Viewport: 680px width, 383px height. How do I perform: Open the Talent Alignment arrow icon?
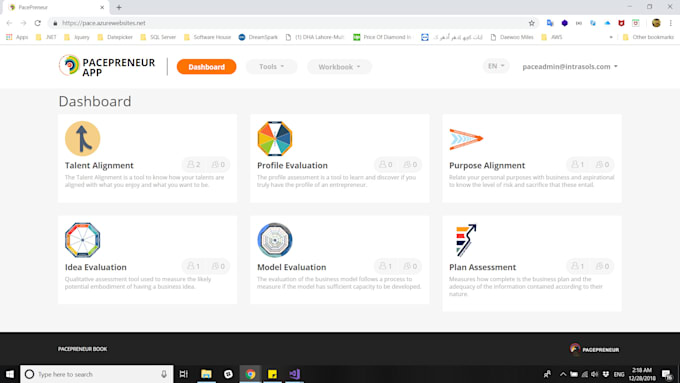[x=82, y=138]
